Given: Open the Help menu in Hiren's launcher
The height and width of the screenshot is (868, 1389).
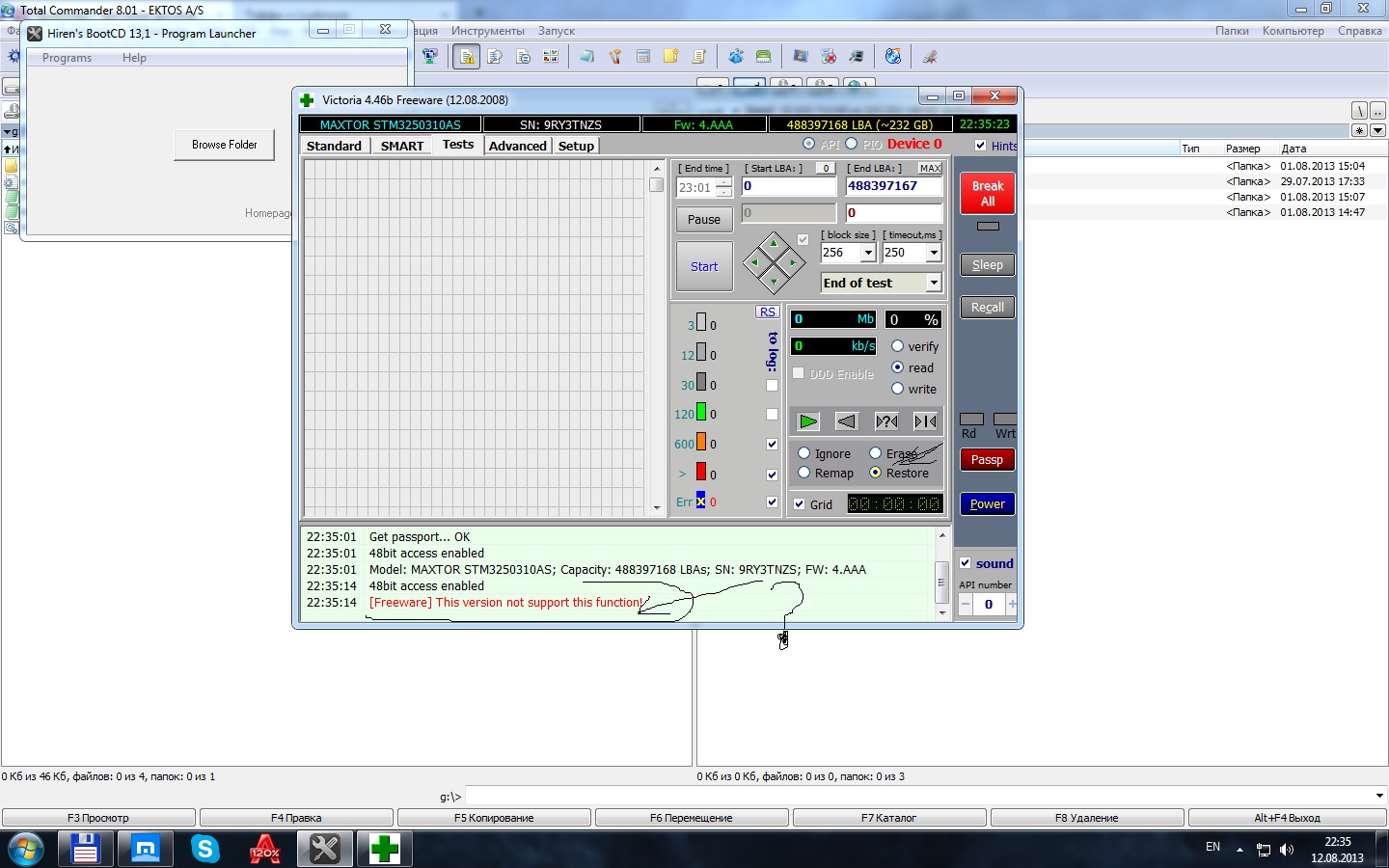Looking at the screenshot, I should point(134,58).
